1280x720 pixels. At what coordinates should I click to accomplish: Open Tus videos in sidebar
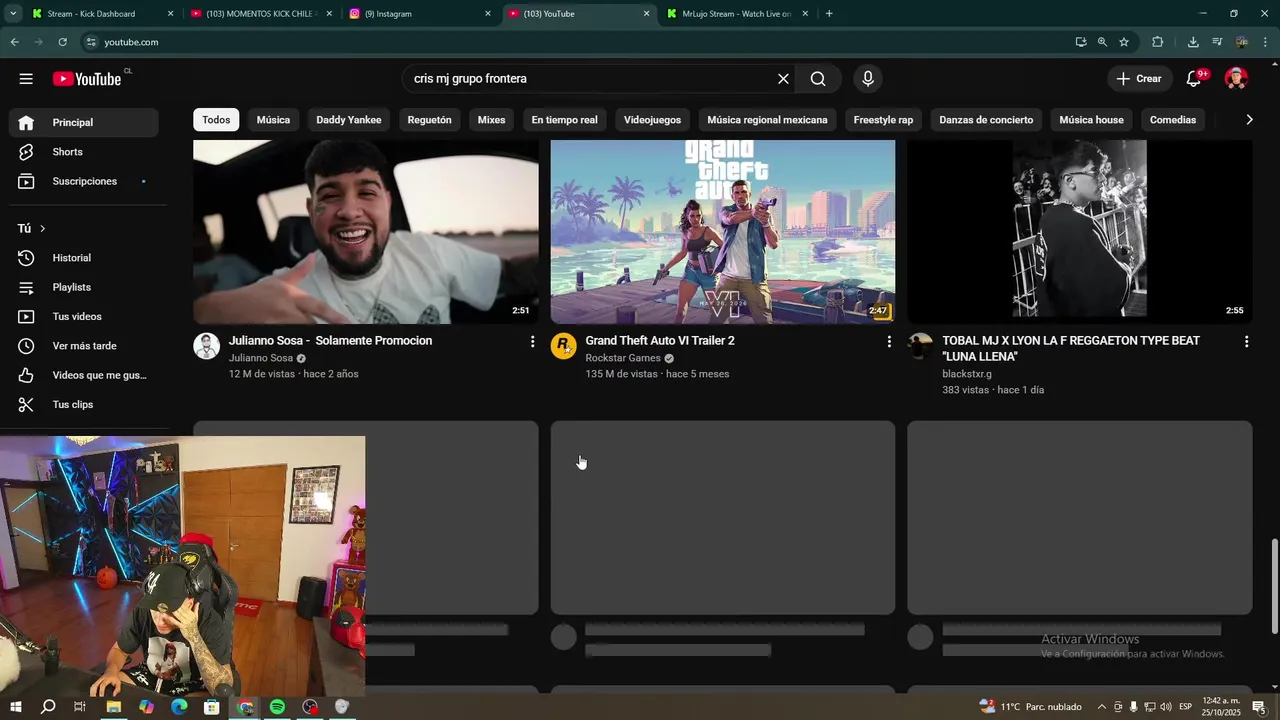(x=84, y=316)
